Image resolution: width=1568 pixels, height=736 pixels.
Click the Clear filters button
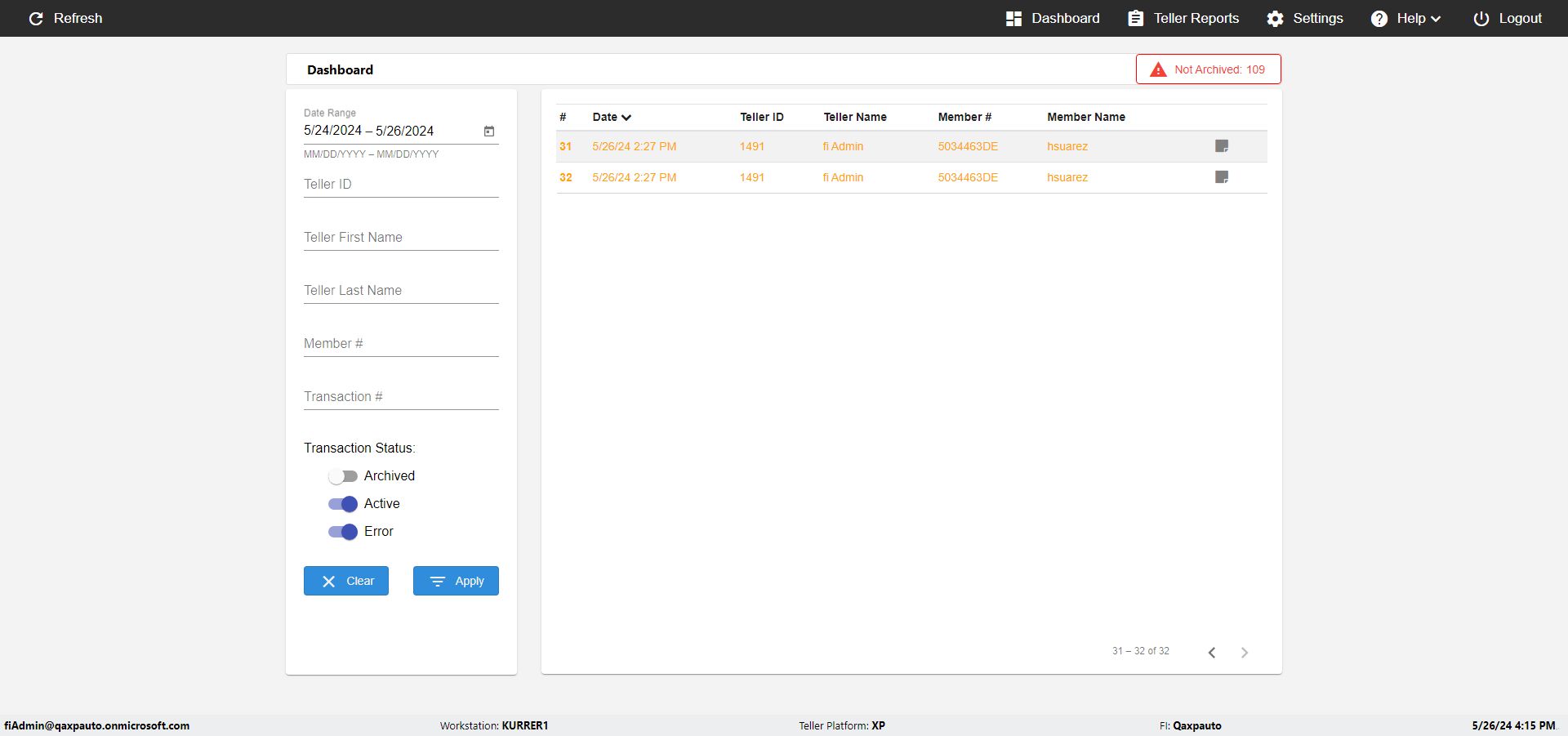pos(346,581)
